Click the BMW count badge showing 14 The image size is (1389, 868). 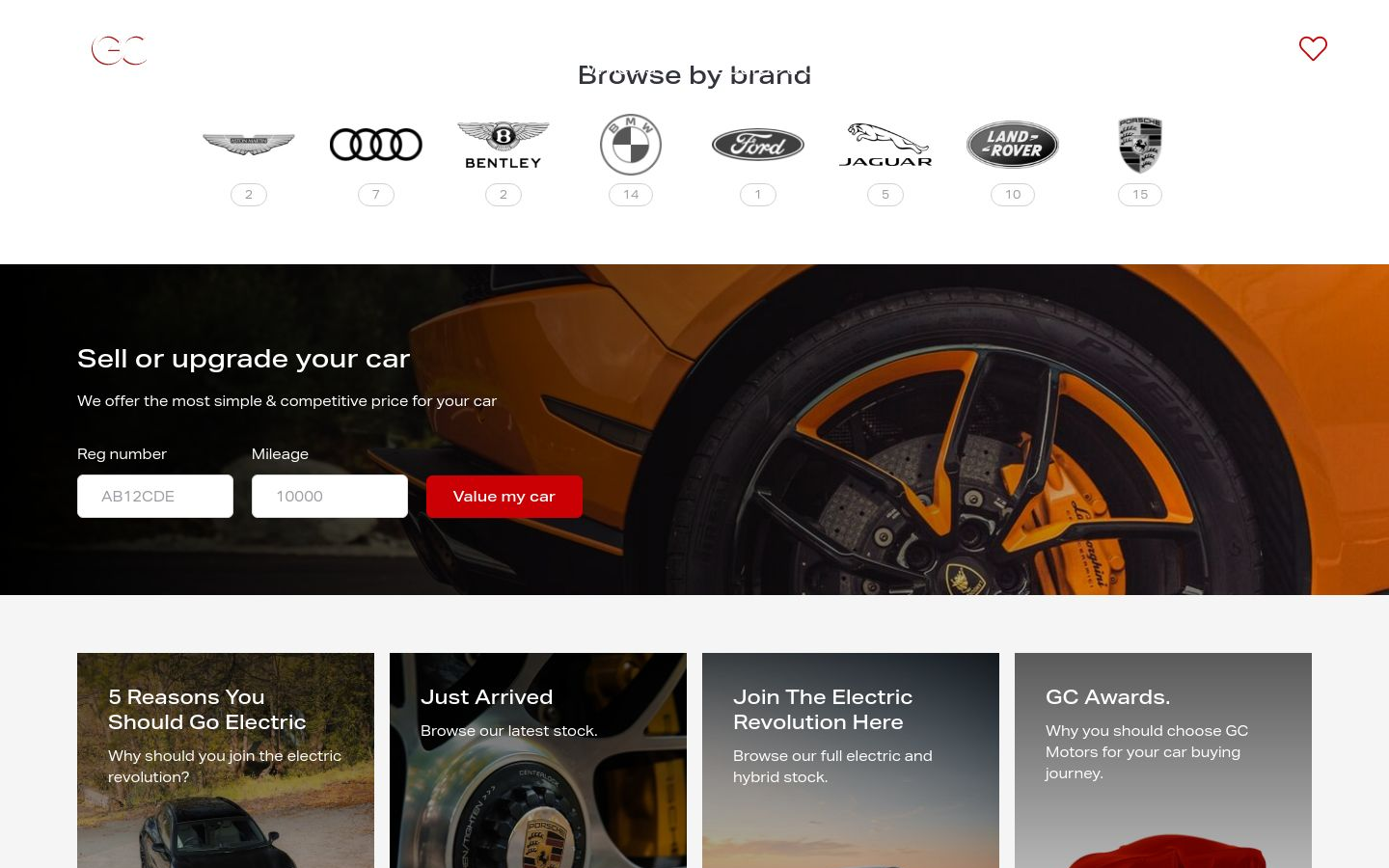pos(631,195)
